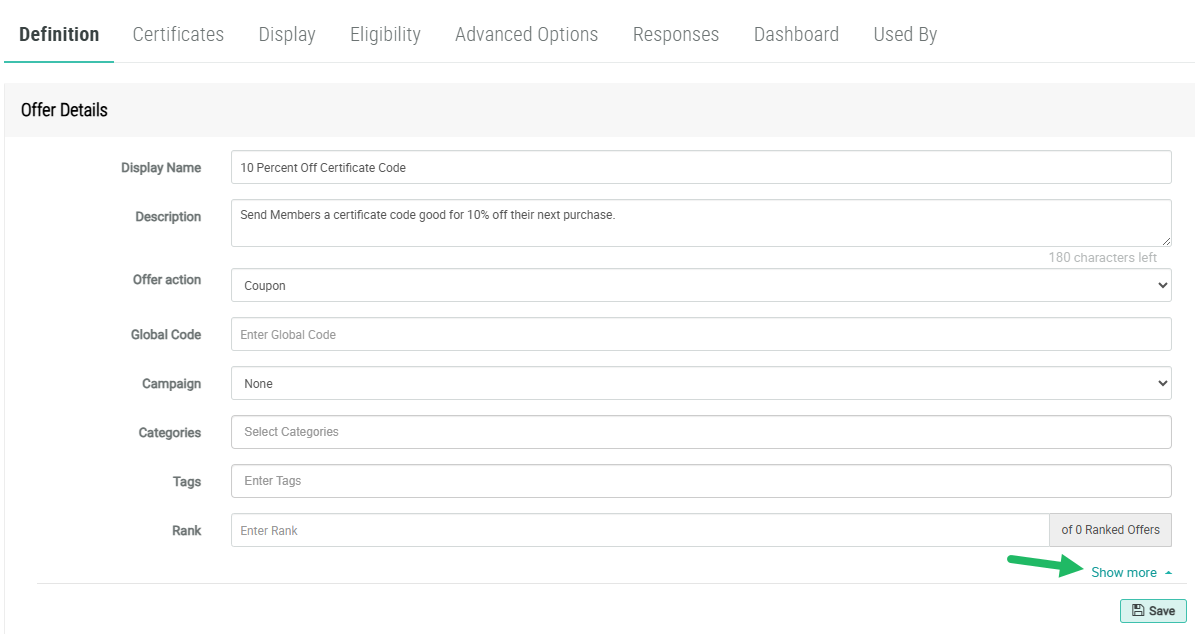Open the Select Categories field
The width and height of the screenshot is (1195, 634).
click(x=700, y=432)
